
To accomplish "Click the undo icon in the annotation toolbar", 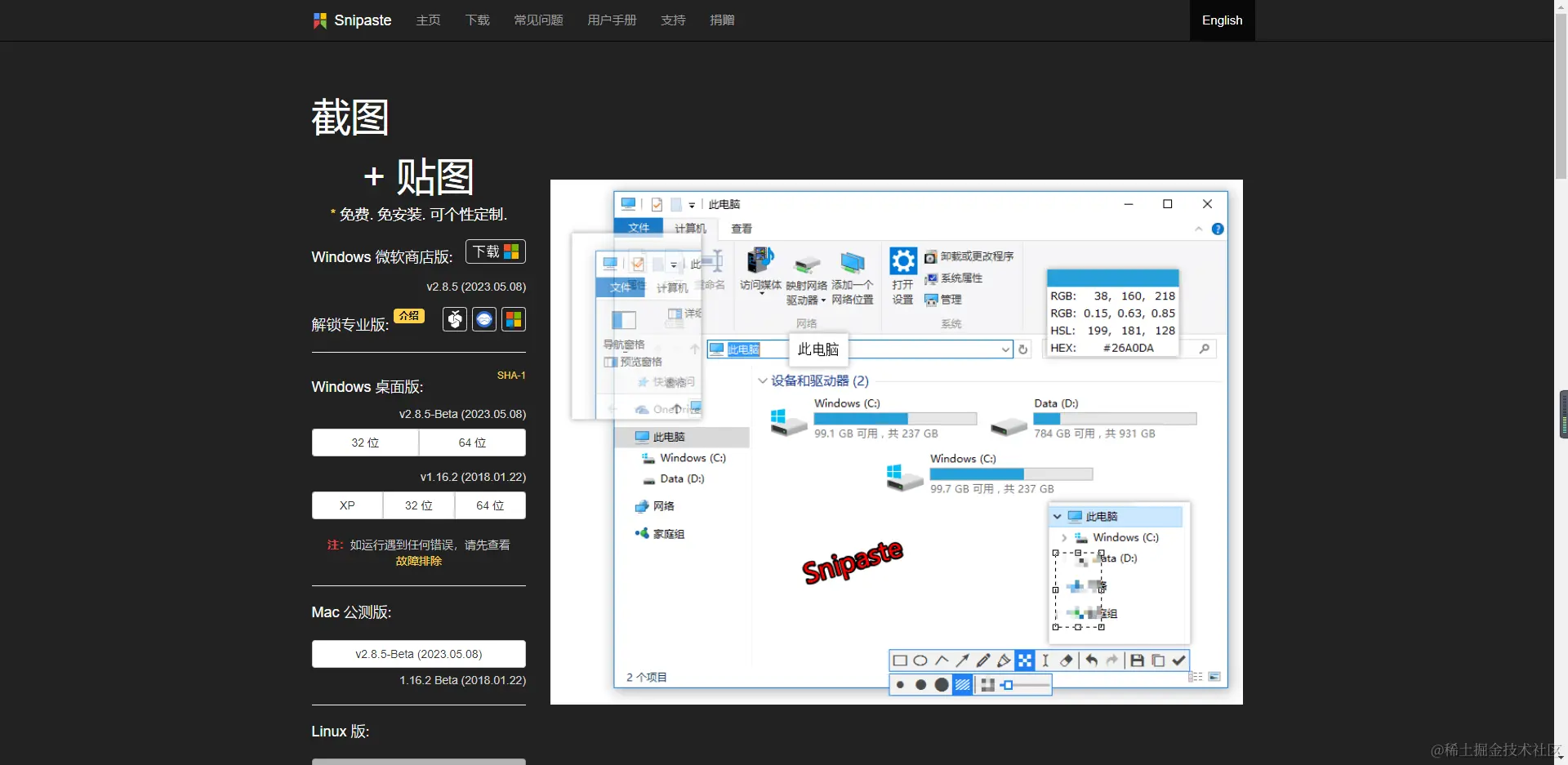I will coord(1091,660).
